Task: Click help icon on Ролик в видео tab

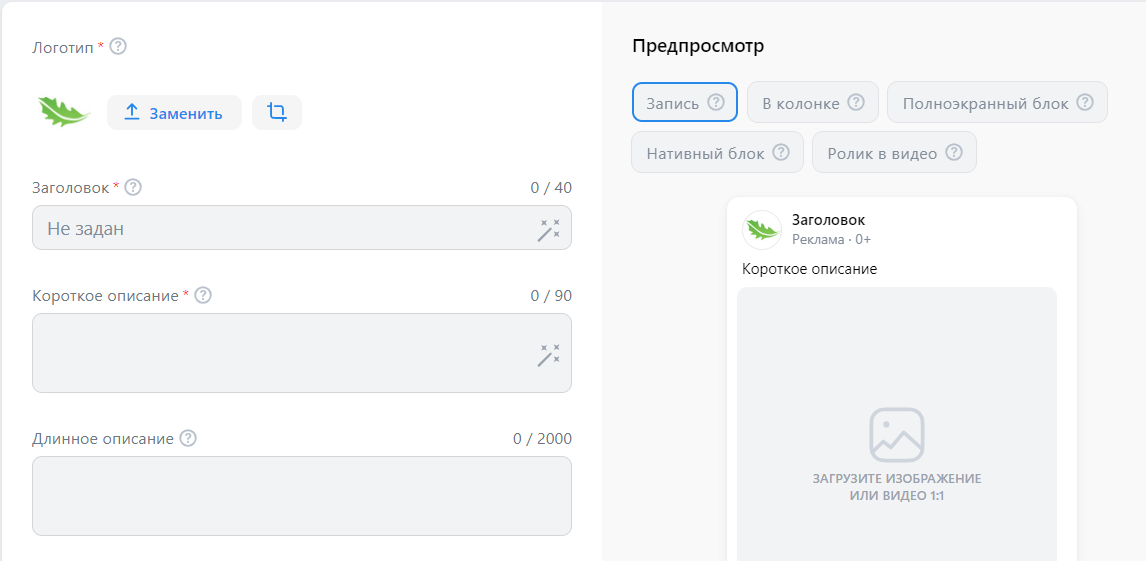Action: pos(953,153)
